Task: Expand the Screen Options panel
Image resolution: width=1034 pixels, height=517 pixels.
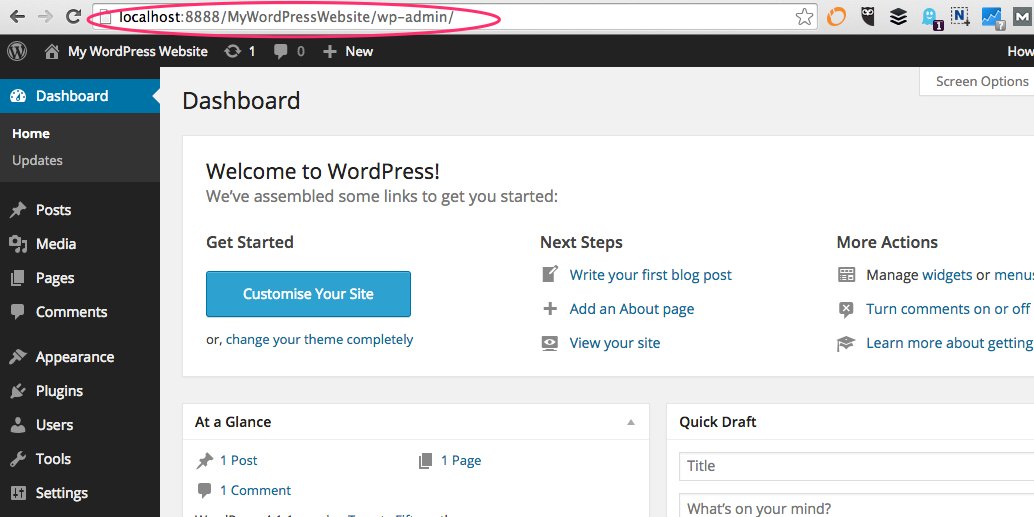Action: pos(981,81)
